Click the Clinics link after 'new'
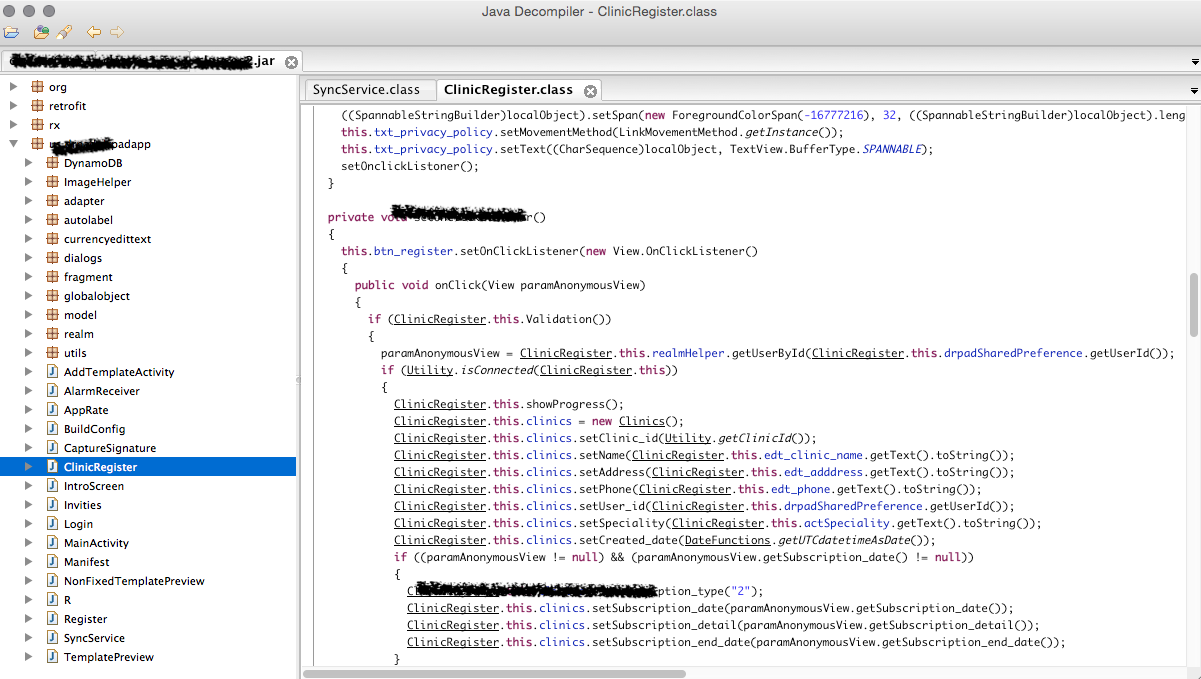The height and width of the screenshot is (679, 1201). 640,421
